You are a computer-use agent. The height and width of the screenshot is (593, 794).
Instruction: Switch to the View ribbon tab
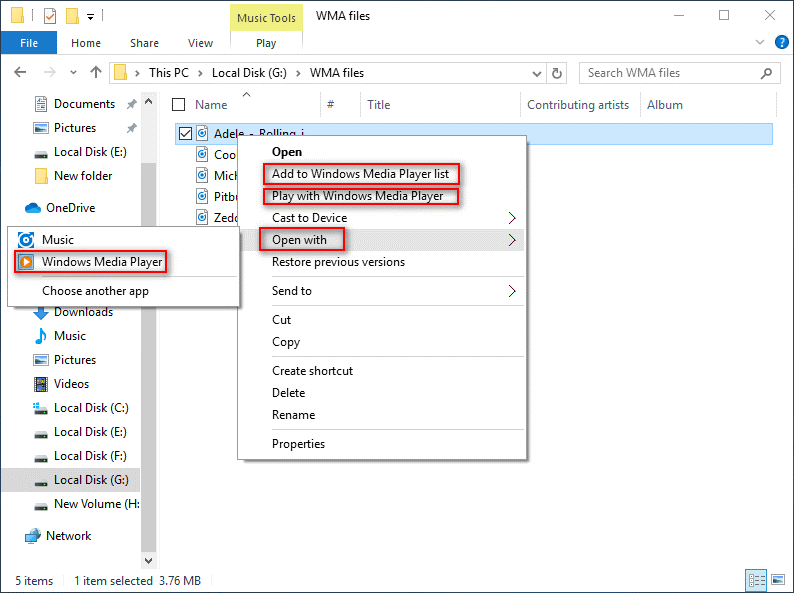coord(201,43)
